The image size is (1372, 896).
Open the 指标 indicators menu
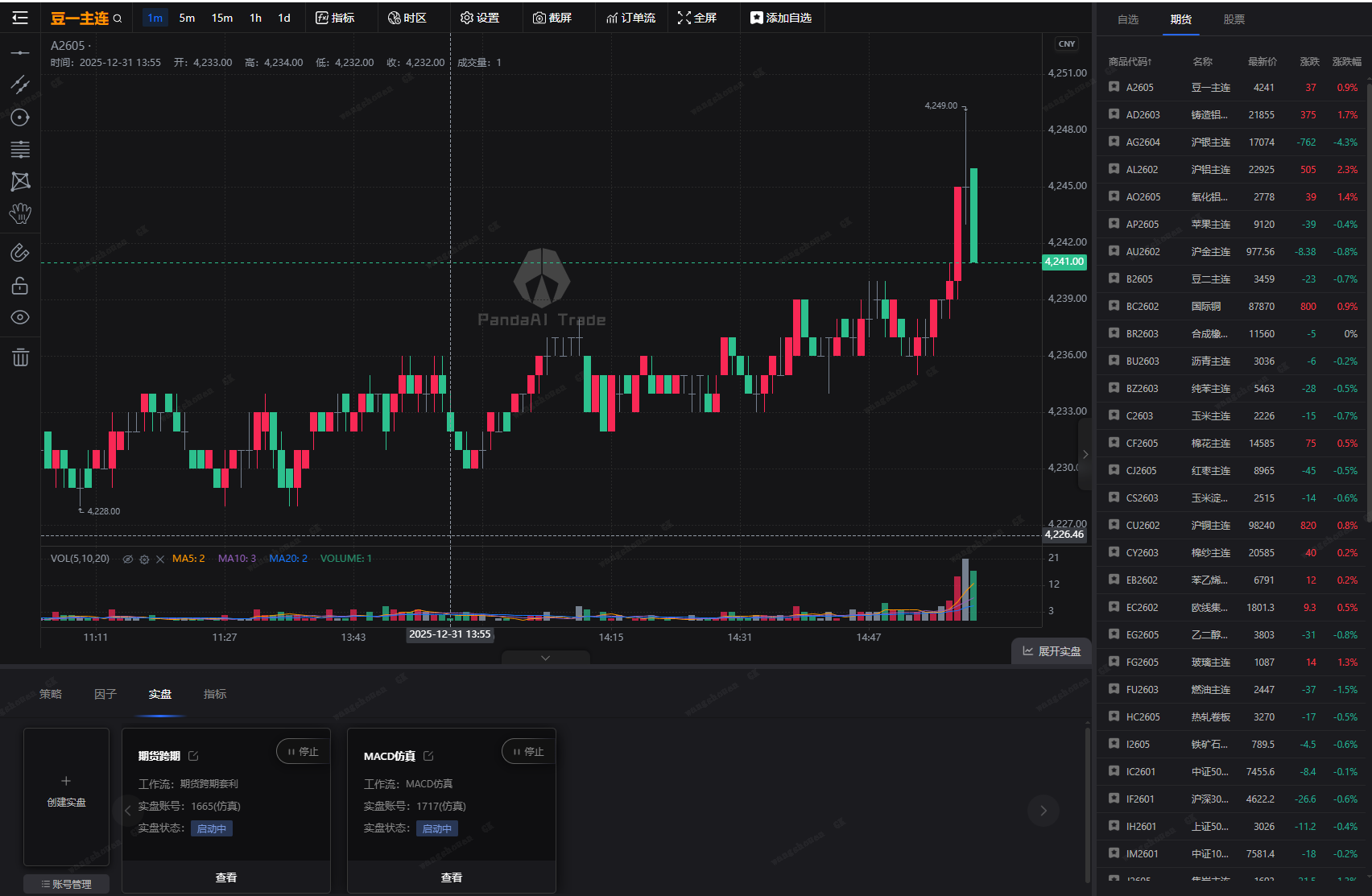tap(335, 18)
